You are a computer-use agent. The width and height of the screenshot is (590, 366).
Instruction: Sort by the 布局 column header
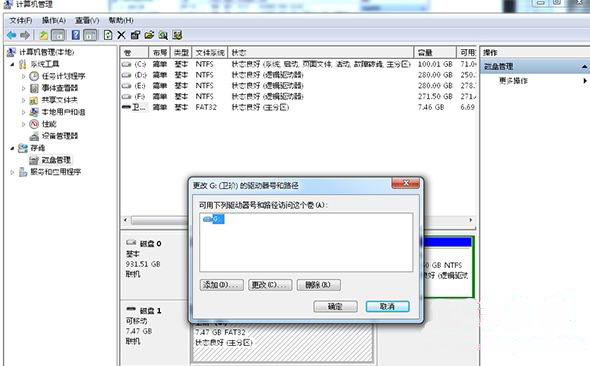point(160,53)
